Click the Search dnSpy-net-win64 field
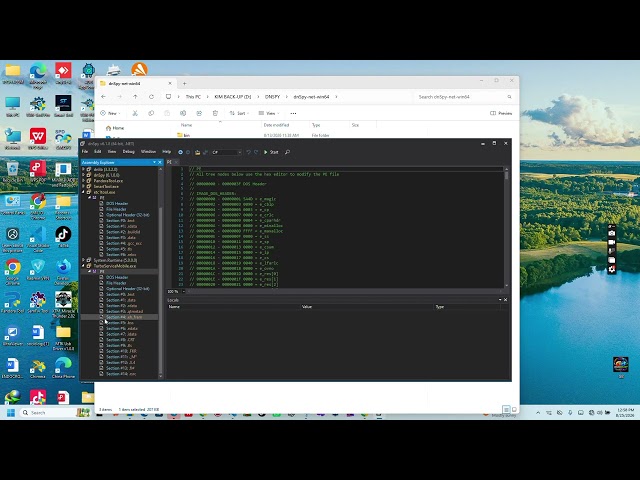Image resolution: width=640 pixels, height=480 pixels. (x=464, y=97)
